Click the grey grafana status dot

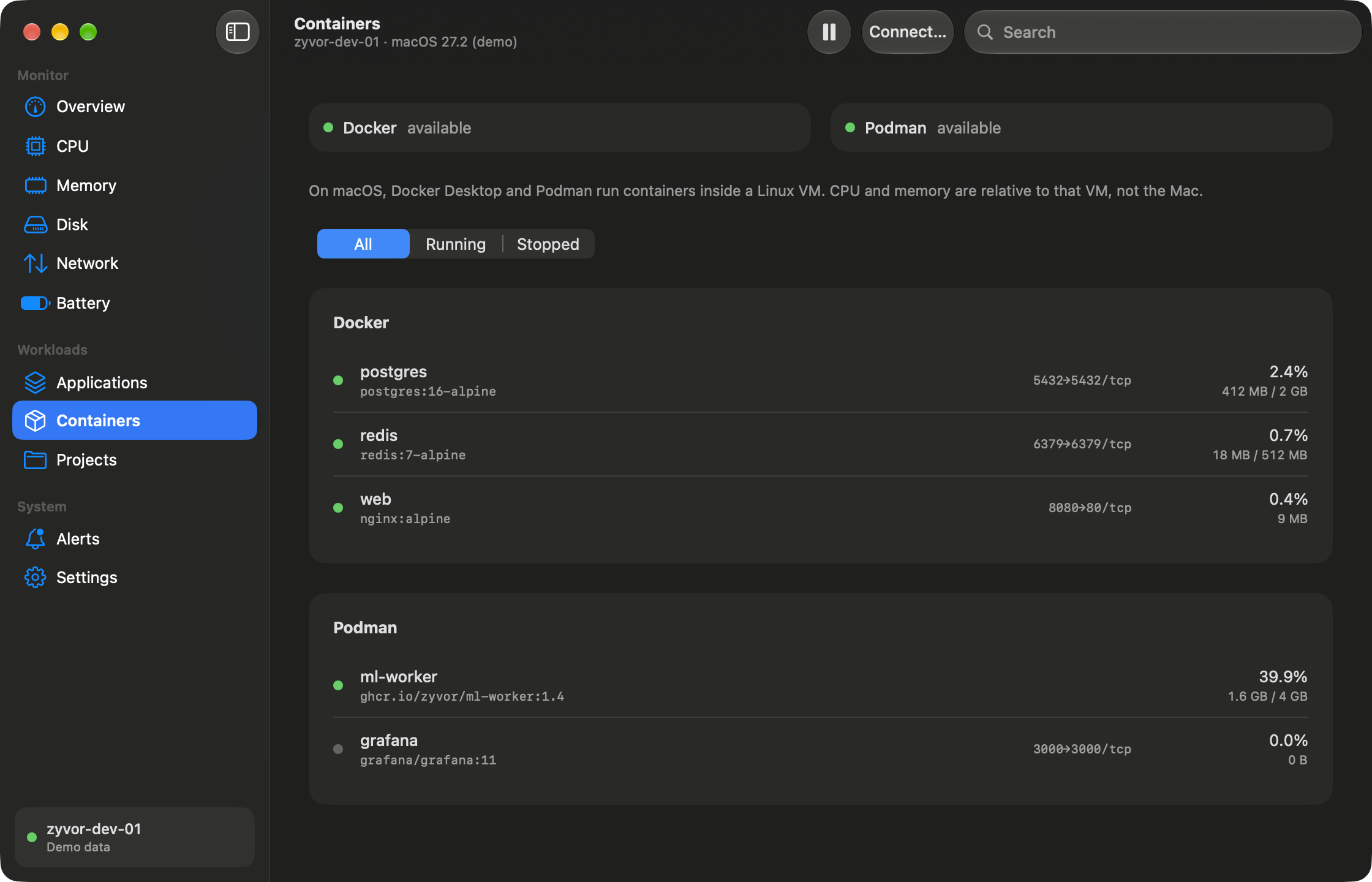tap(338, 748)
